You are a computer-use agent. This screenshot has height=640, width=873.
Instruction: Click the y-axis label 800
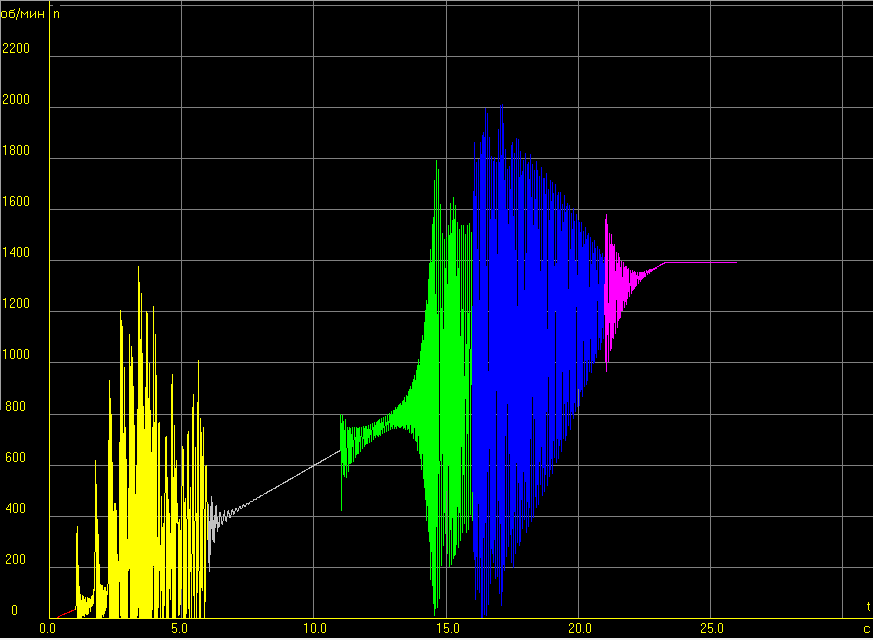coord(16,406)
